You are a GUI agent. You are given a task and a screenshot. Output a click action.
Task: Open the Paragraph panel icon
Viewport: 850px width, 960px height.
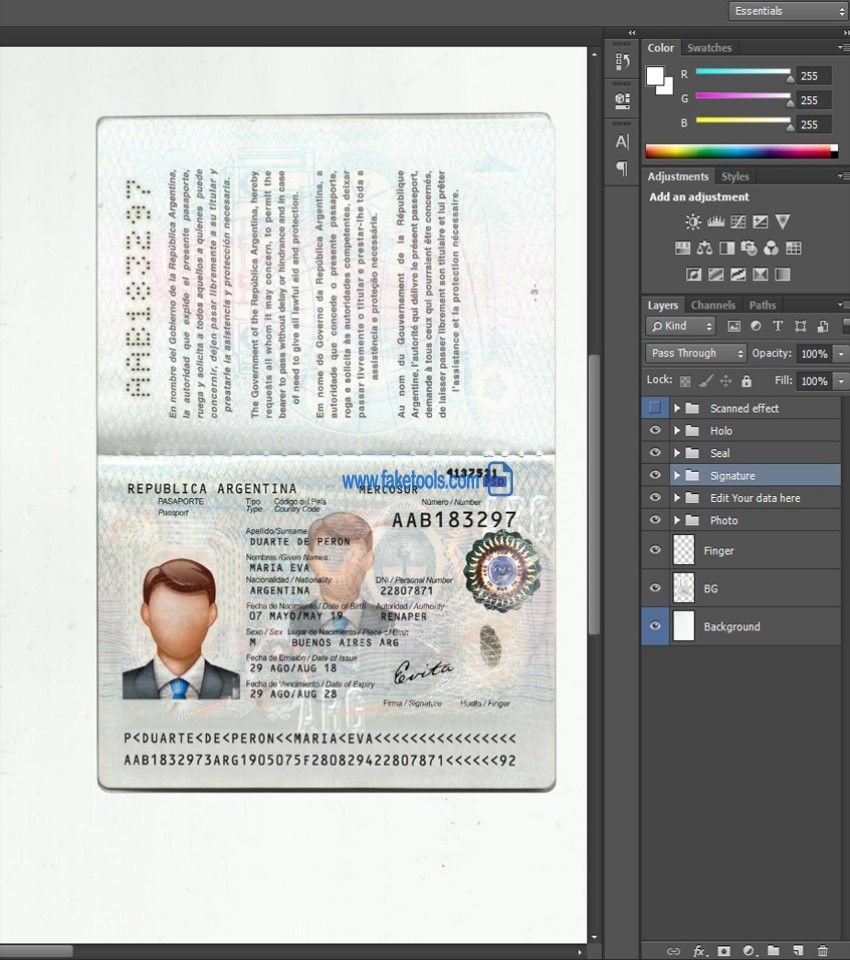tap(622, 168)
